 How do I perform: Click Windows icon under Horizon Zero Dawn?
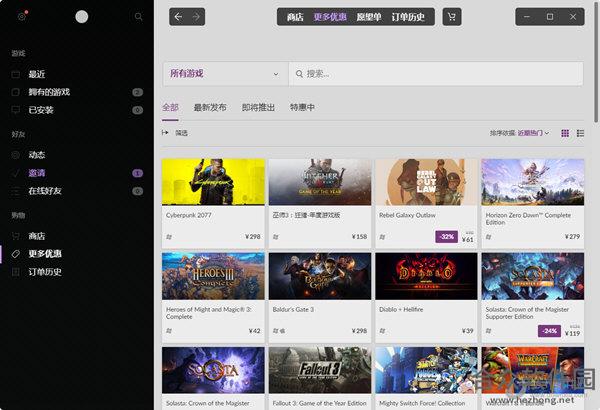tap(488, 237)
